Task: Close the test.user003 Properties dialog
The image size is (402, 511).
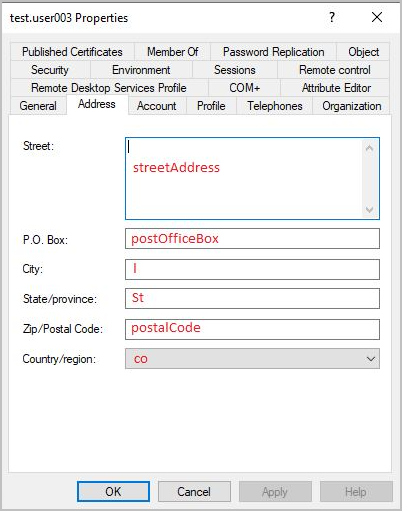Action: [x=377, y=17]
